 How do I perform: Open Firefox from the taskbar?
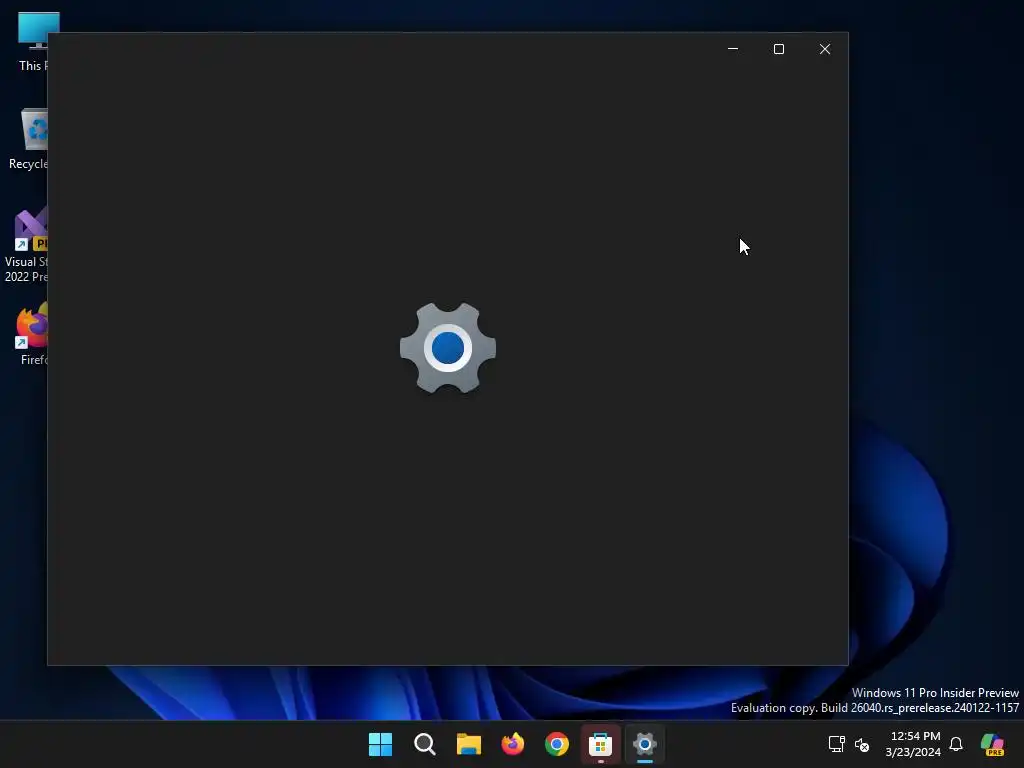(x=513, y=744)
